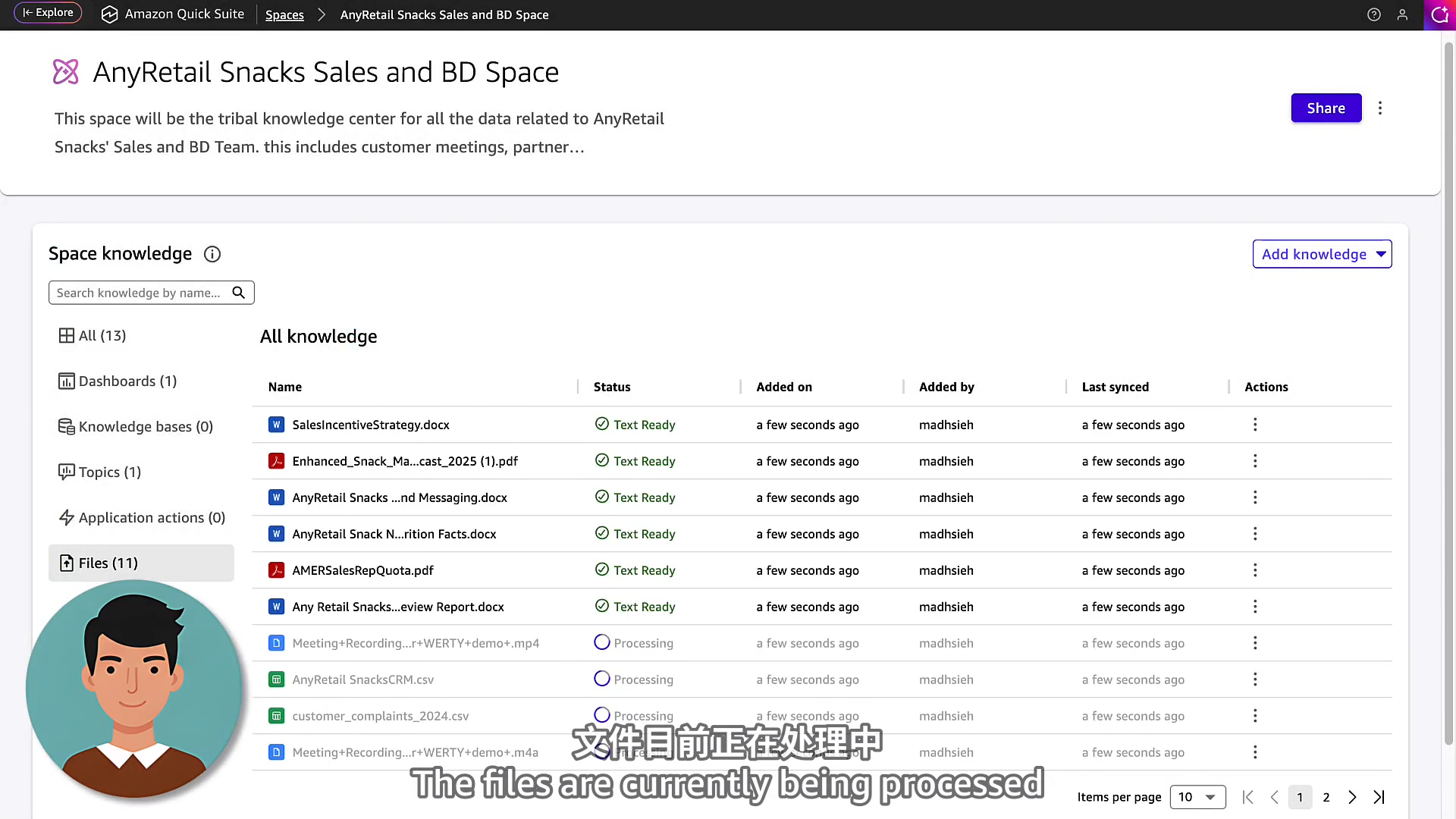Select the Files (11) category

141,563
